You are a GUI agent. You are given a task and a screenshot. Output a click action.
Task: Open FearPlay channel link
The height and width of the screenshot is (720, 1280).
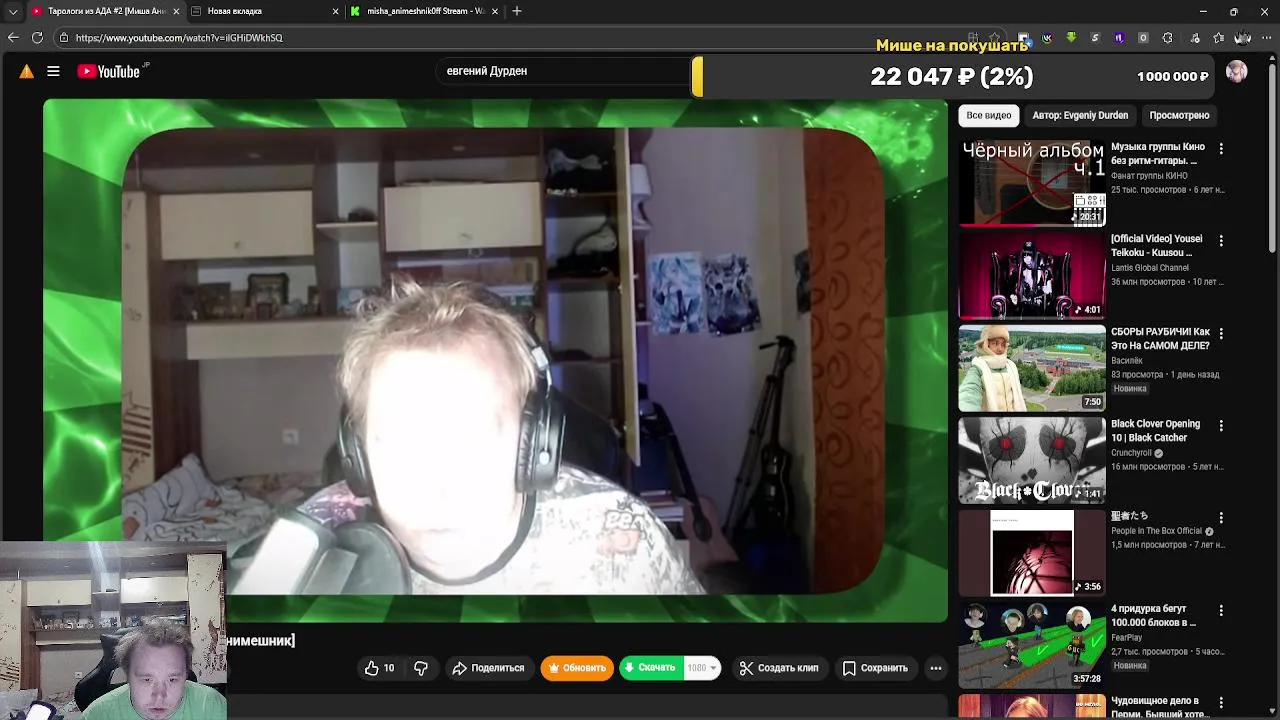click(x=1126, y=637)
